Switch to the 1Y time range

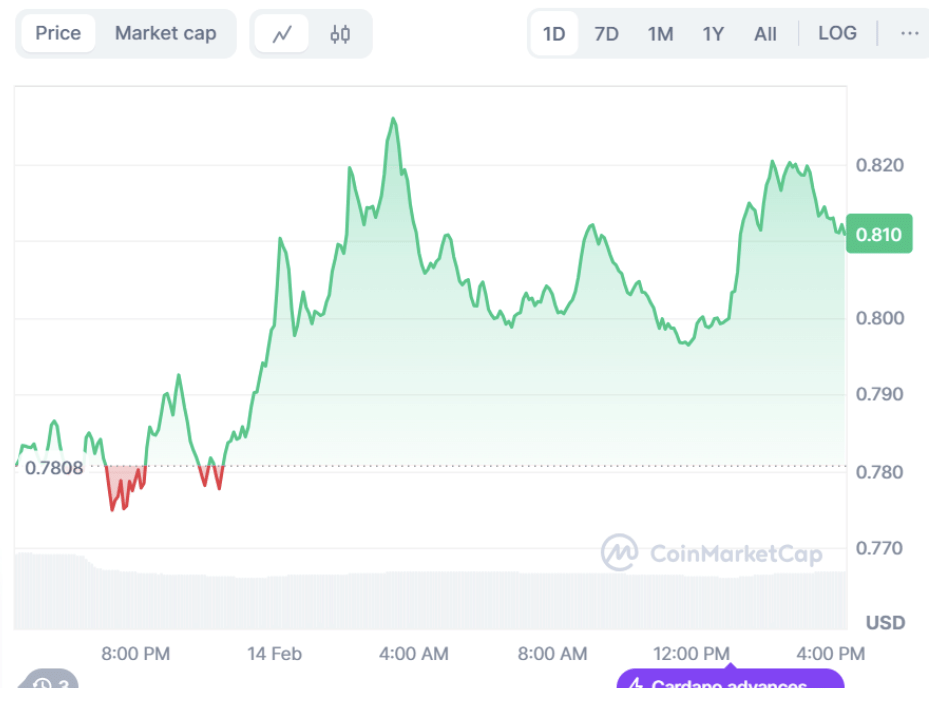coord(713,34)
